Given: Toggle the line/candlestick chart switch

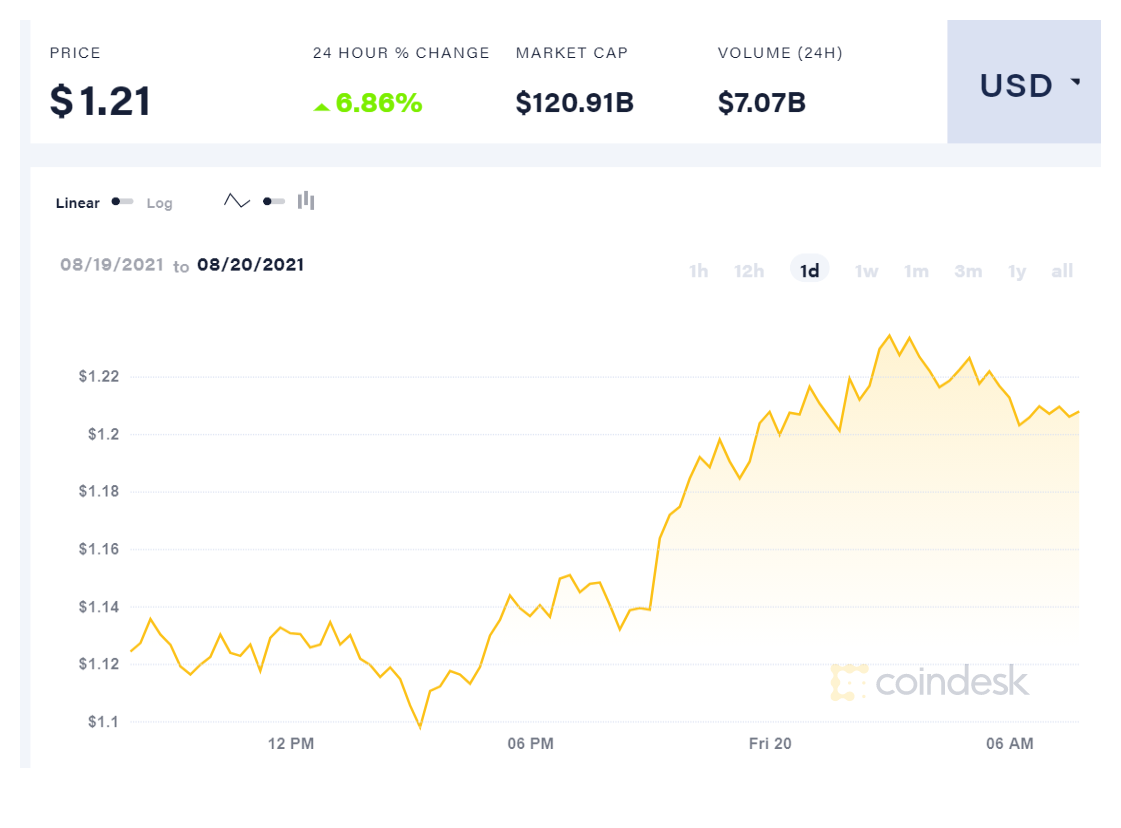Looking at the screenshot, I should (x=273, y=201).
